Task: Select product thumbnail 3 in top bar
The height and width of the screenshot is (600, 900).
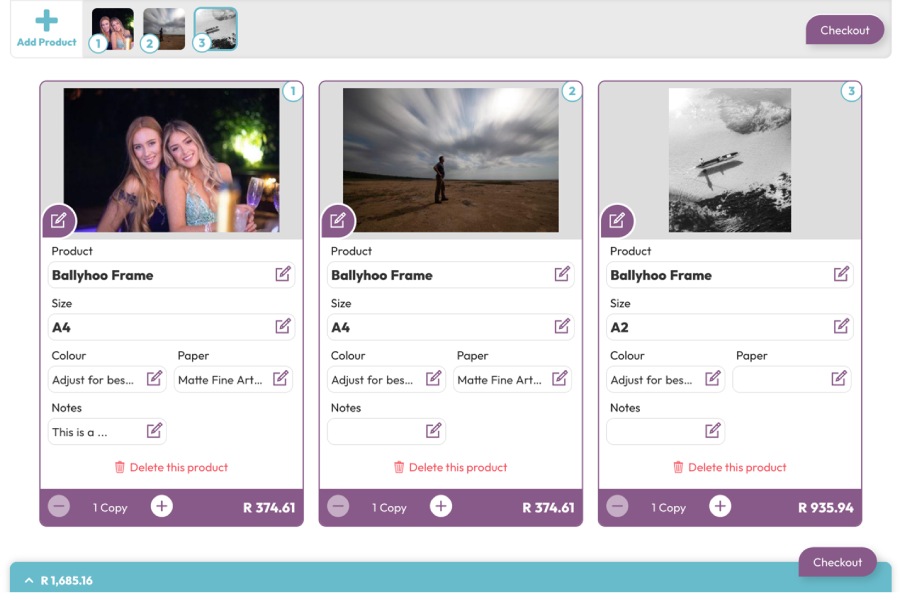Action: coord(215,29)
